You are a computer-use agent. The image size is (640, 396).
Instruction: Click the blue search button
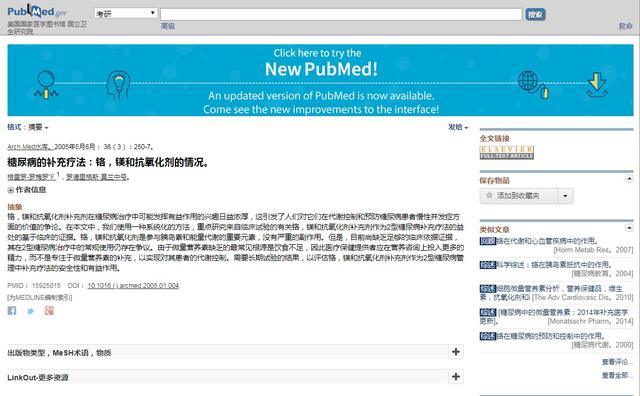point(535,14)
